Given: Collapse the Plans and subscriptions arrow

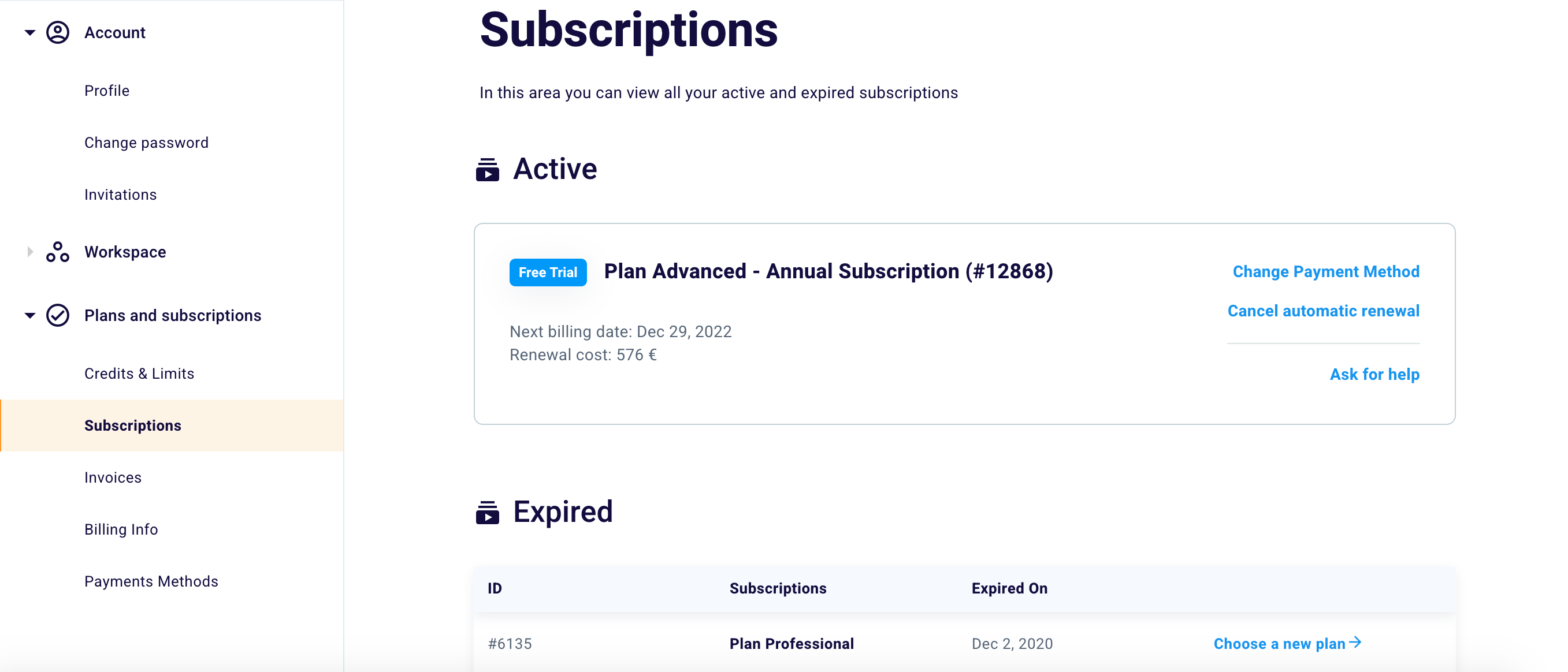Looking at the screenshot, I should pyautogui.click(x=30, y=316).
